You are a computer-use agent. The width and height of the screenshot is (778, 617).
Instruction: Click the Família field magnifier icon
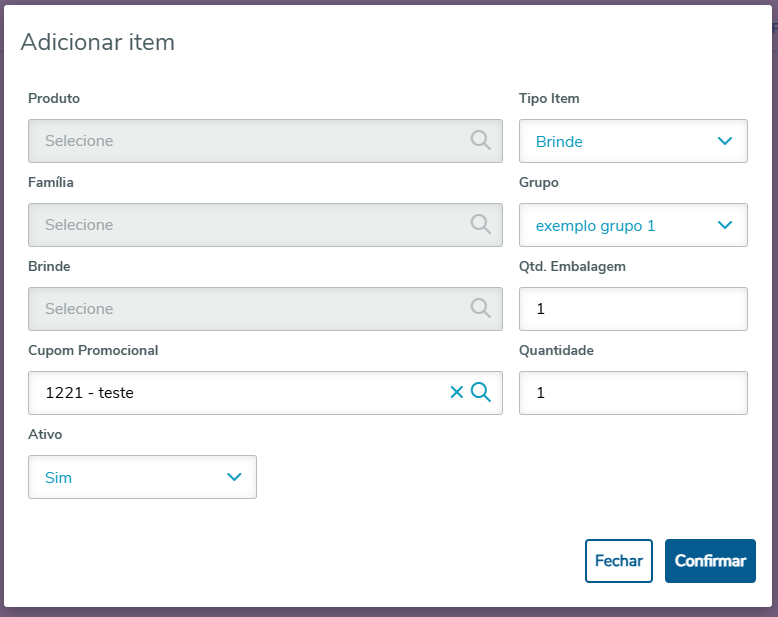coord(481,224)
